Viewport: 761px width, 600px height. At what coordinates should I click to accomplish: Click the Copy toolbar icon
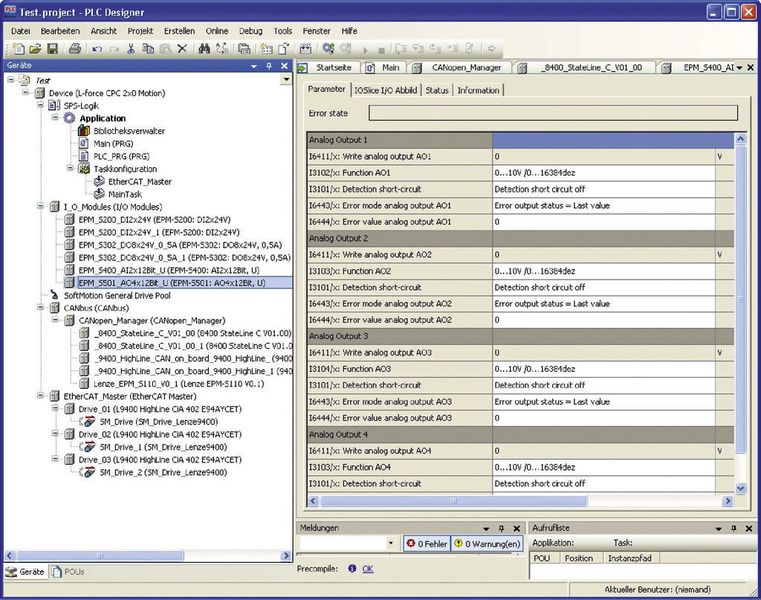(x=148, y=49)
